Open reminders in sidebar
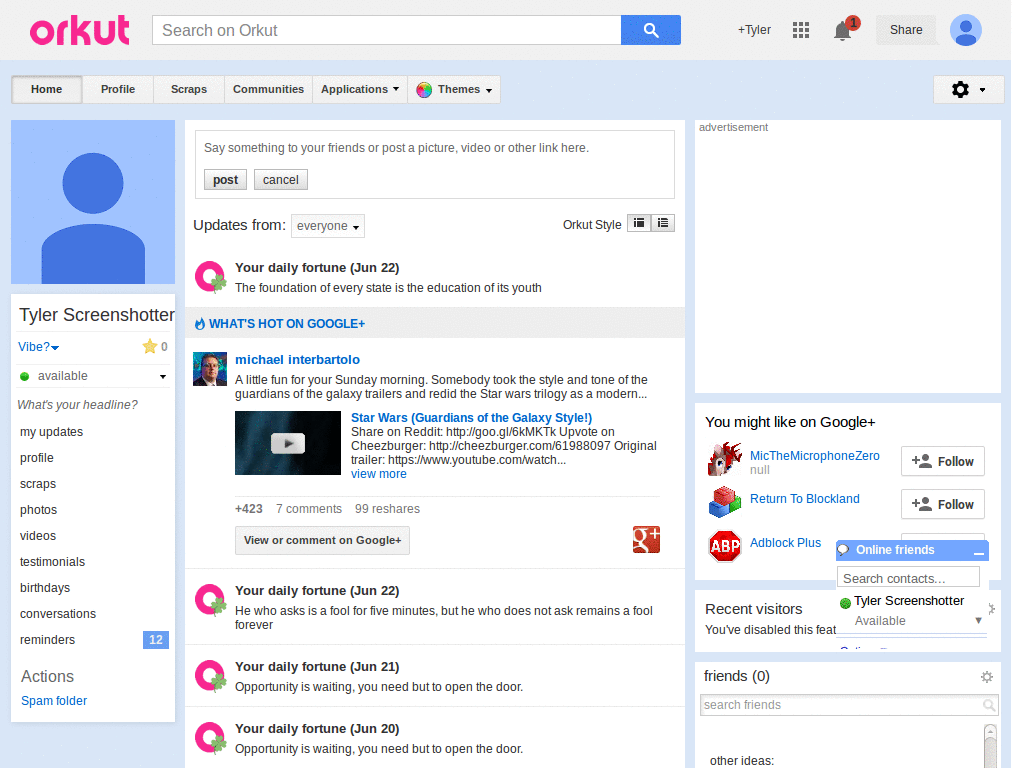This screenshot has height=768, width=1024. coord(48,640)
